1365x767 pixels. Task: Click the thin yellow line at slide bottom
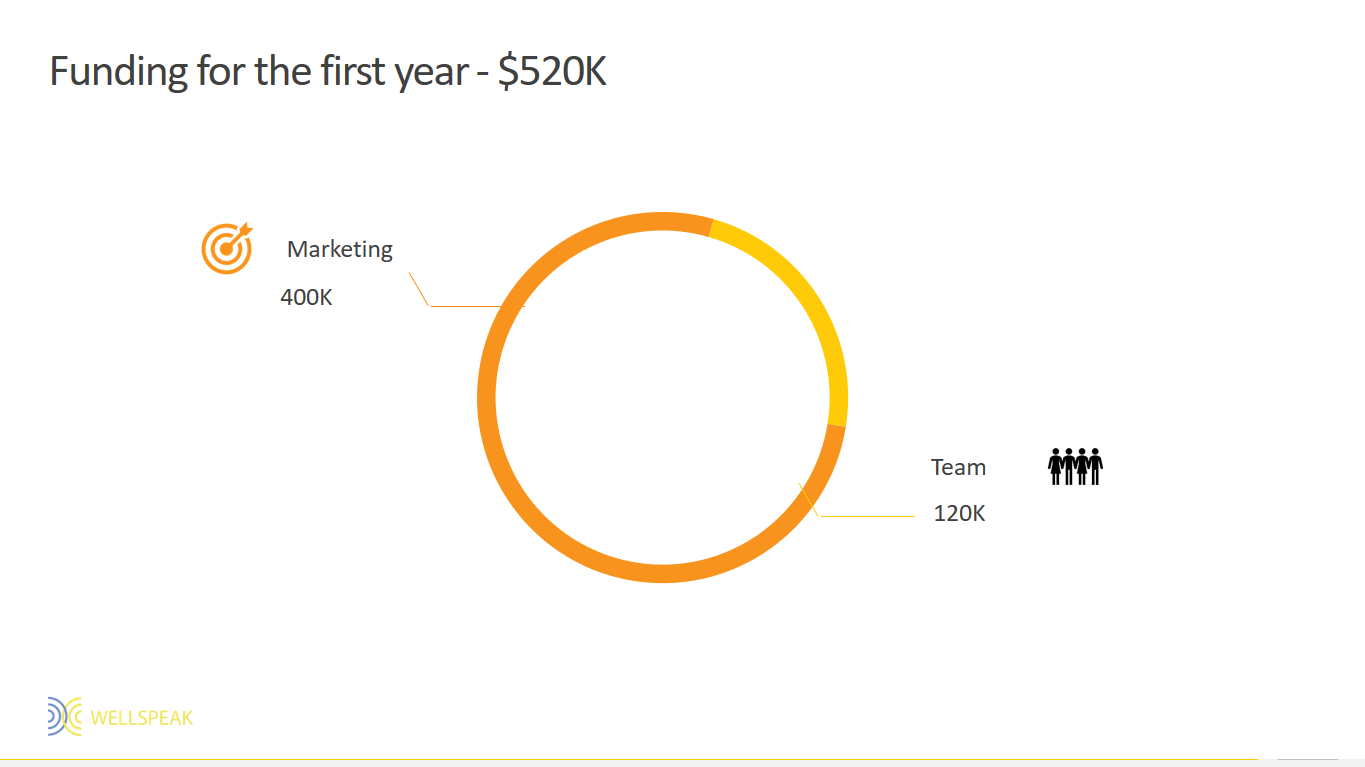[682, 760]
